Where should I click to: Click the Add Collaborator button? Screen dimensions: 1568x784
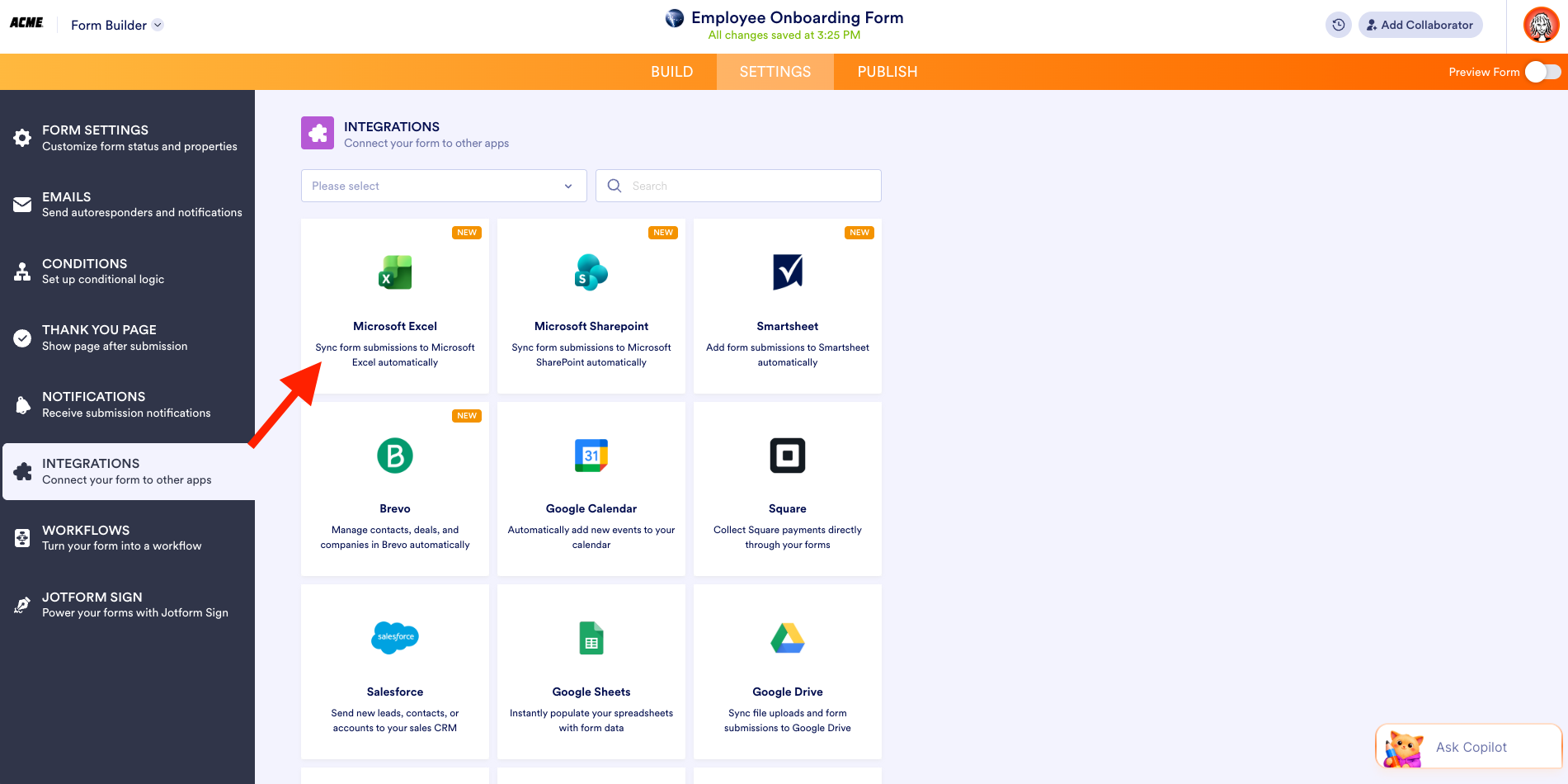1420,25
